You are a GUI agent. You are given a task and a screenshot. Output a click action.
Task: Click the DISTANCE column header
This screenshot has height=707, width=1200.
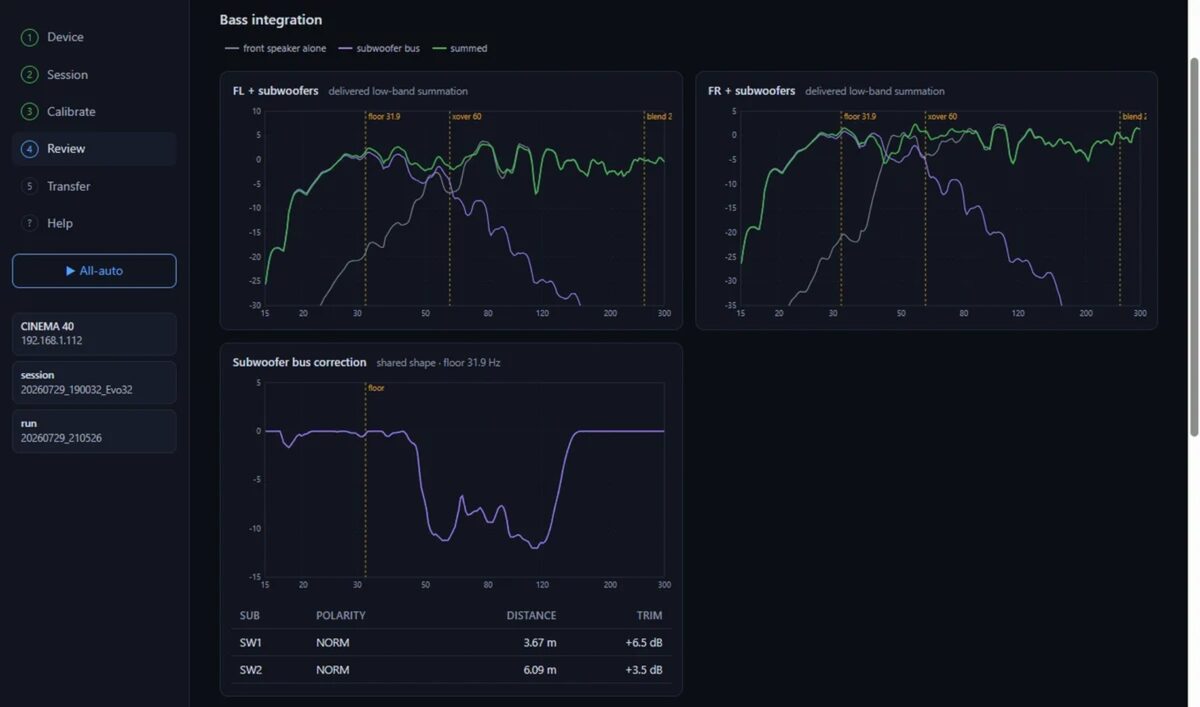tap(531, 616)
